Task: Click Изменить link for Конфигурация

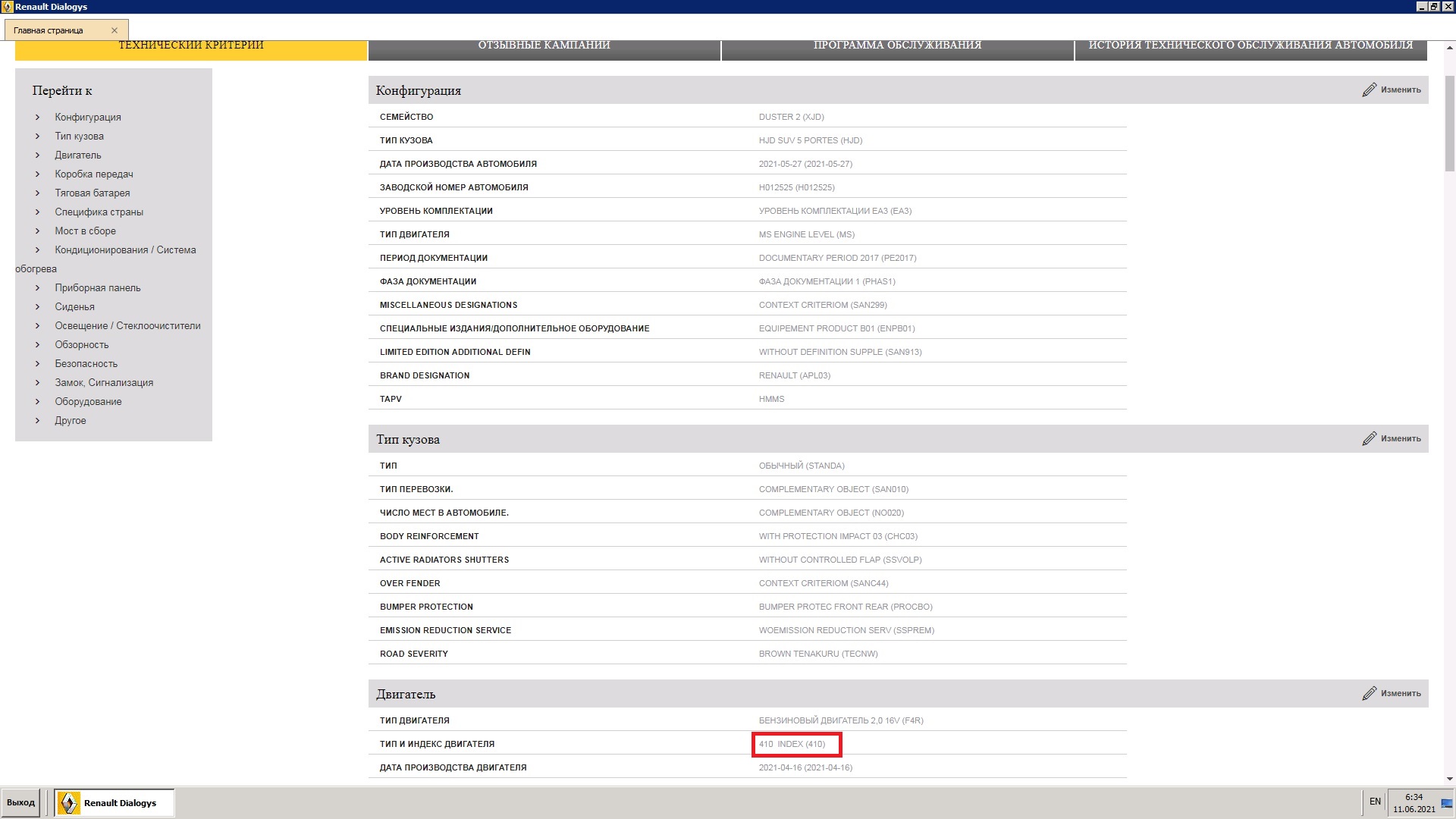Action: pos(1401,89)
